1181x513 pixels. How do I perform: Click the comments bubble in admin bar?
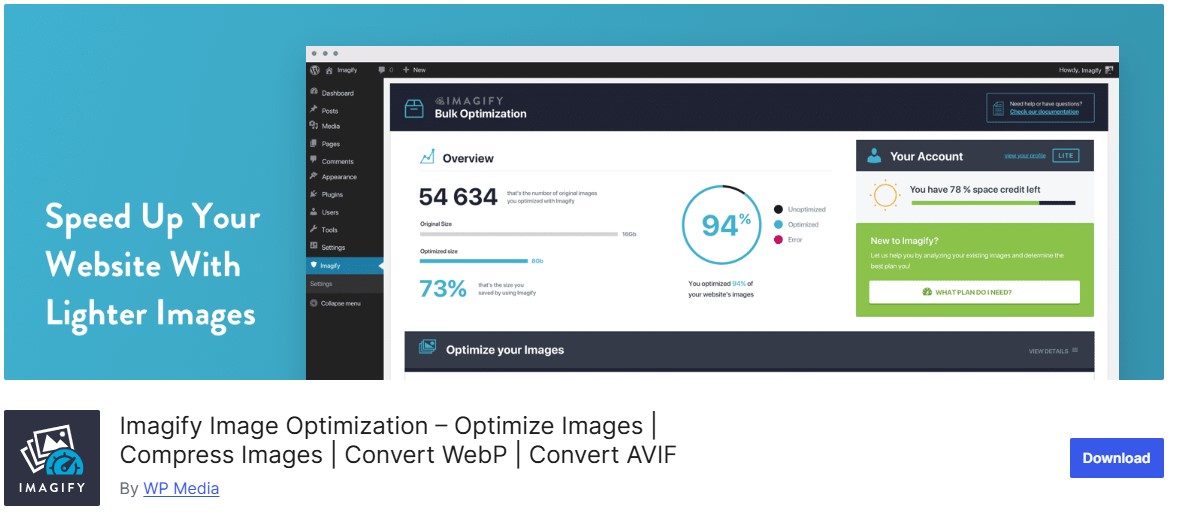[383, 70]
